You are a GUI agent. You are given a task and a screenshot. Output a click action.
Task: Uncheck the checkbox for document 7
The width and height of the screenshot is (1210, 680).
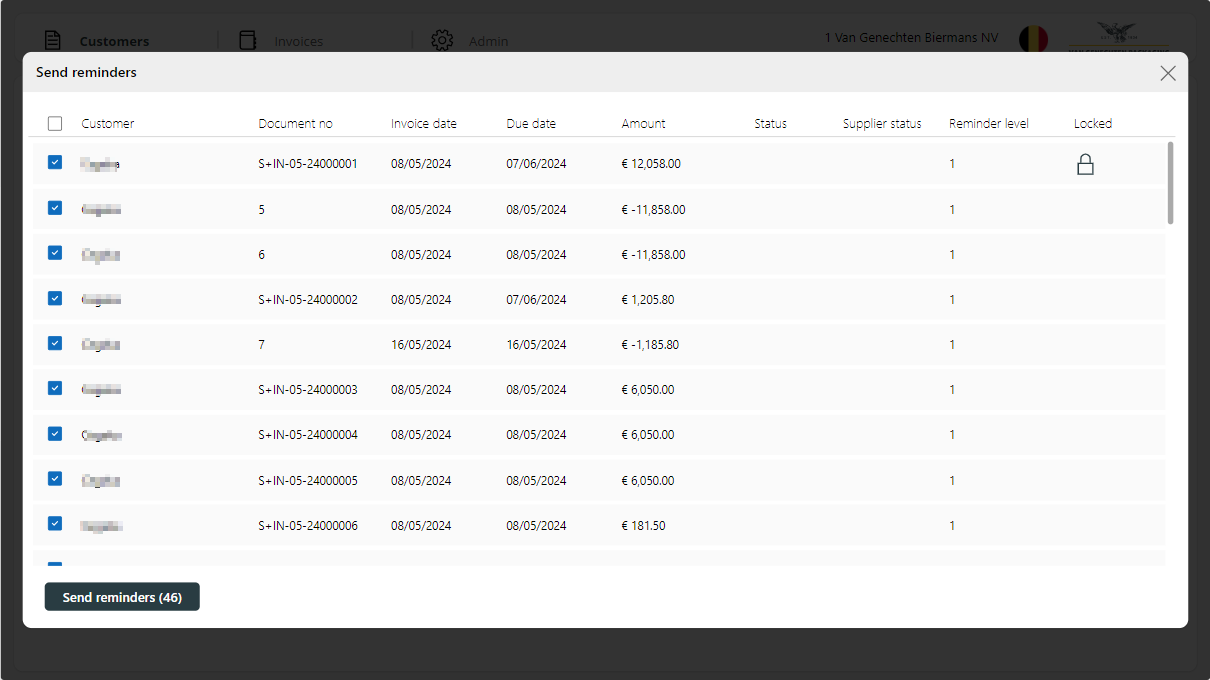[55, 343]
